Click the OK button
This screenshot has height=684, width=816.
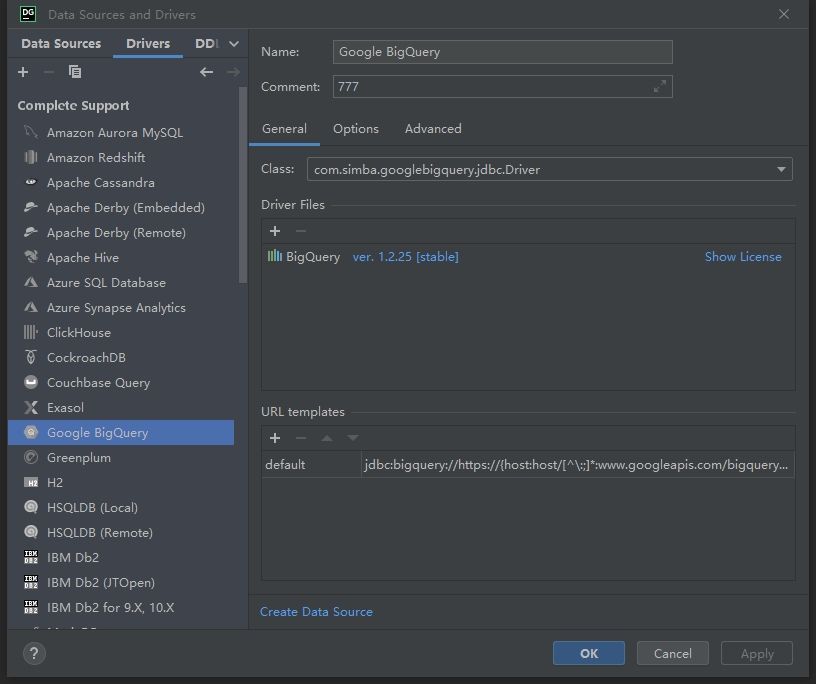pyautogui.click(x=589, y=653)
